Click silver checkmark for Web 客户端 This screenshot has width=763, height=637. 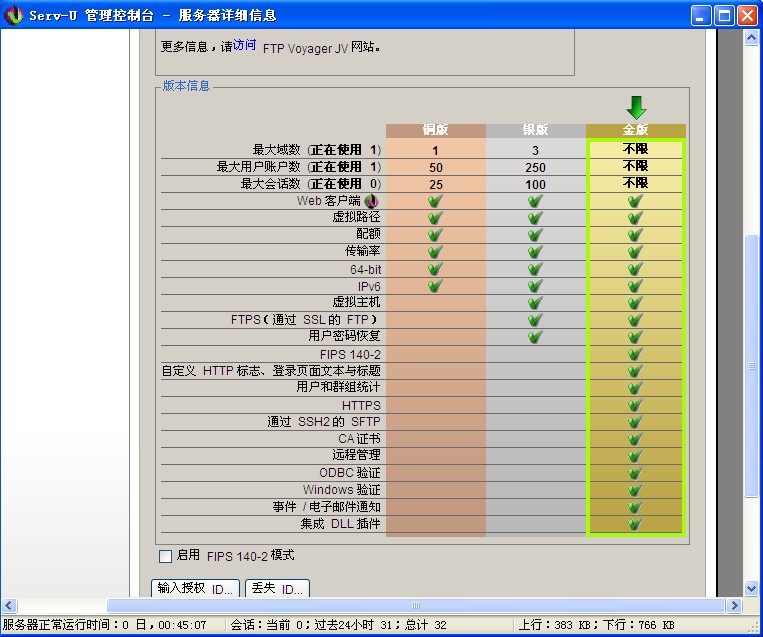pos(535,201)
